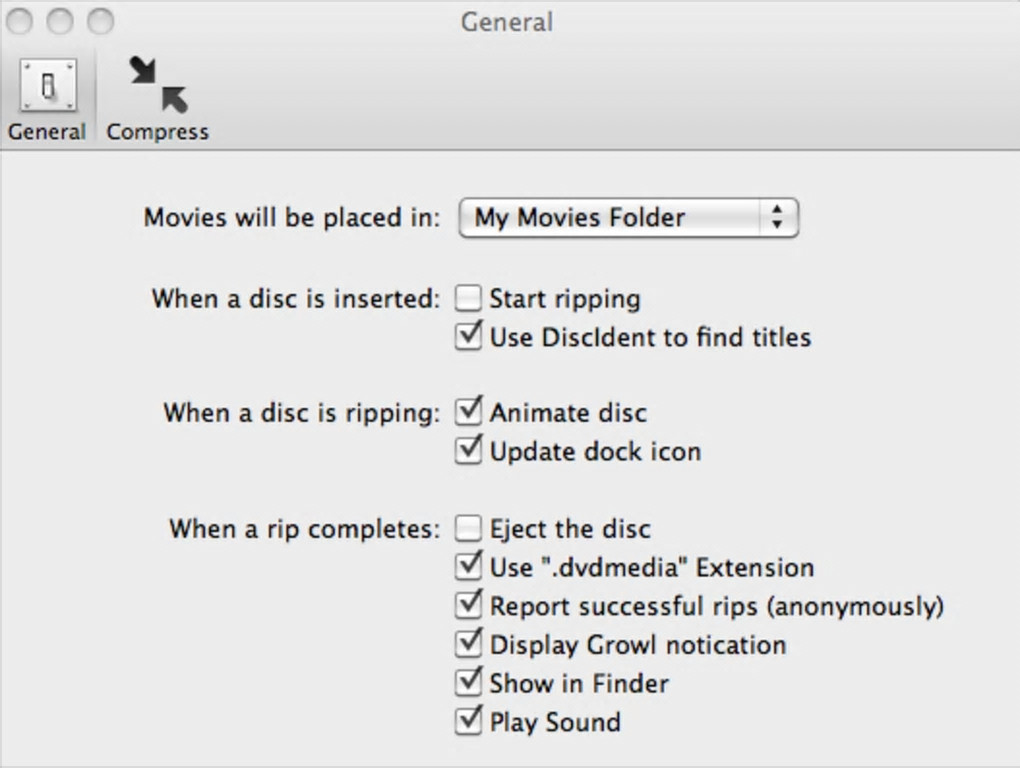Click the dropdown stepper arrows for movie location

pyautogui.click(x=777, y=218)
